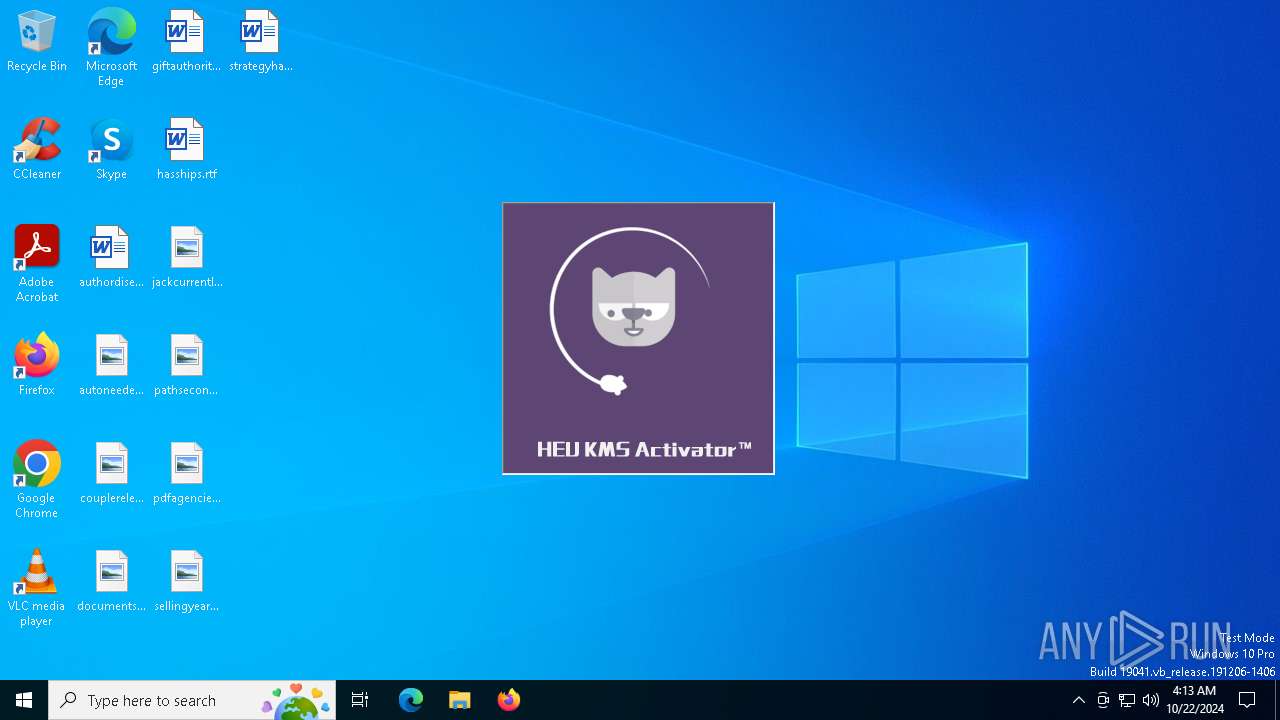Select the pdfagencie... image file
The width and height of the screenshot is (1280, 720).
point(186,474)
